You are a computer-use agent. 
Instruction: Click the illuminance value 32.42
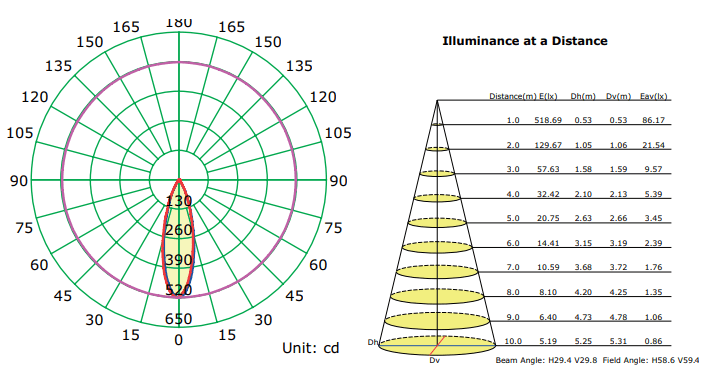coord(548,194)
